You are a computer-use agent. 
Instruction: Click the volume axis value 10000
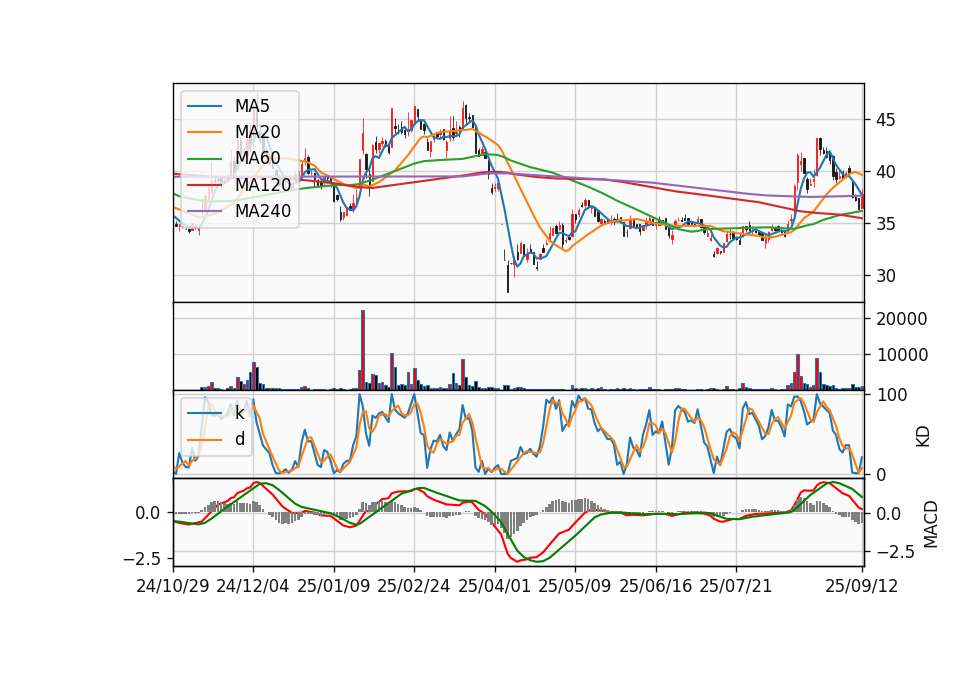[902, 355]
